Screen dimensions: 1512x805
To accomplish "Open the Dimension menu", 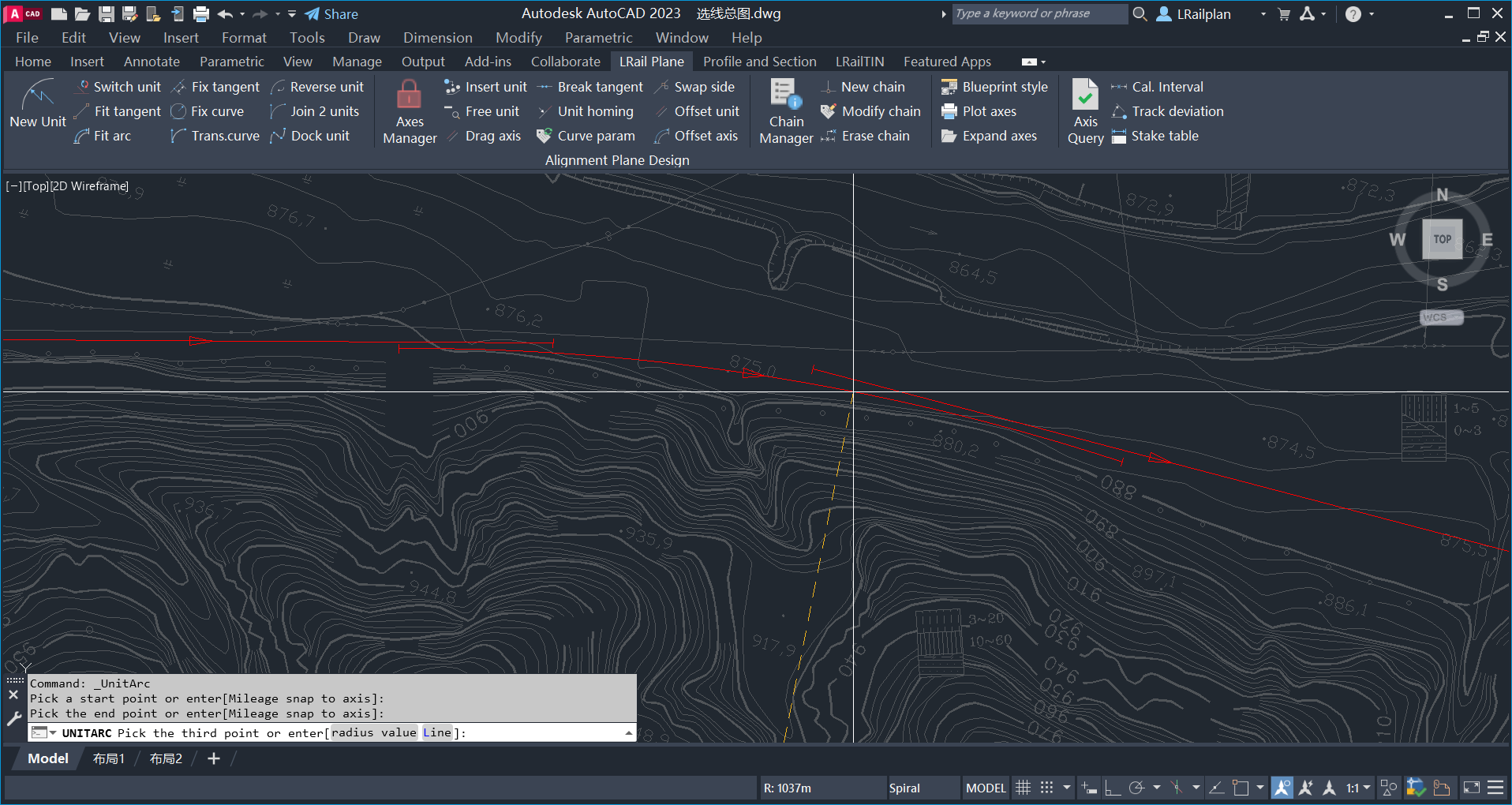I will (438, 38).
